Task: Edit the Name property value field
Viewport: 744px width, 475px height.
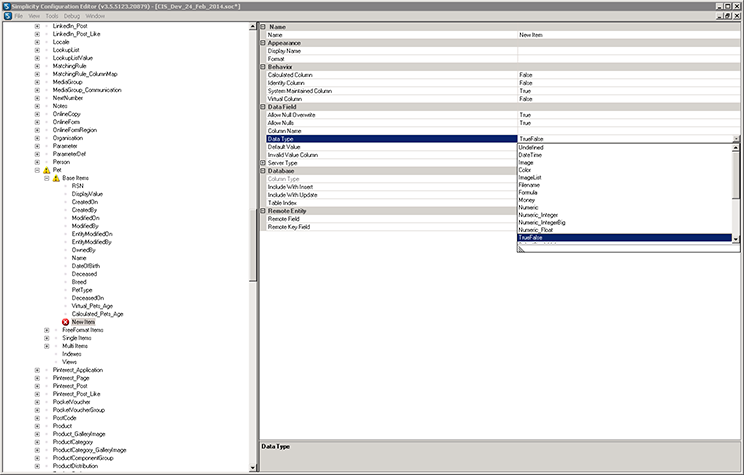Action: tap(628, 35)
